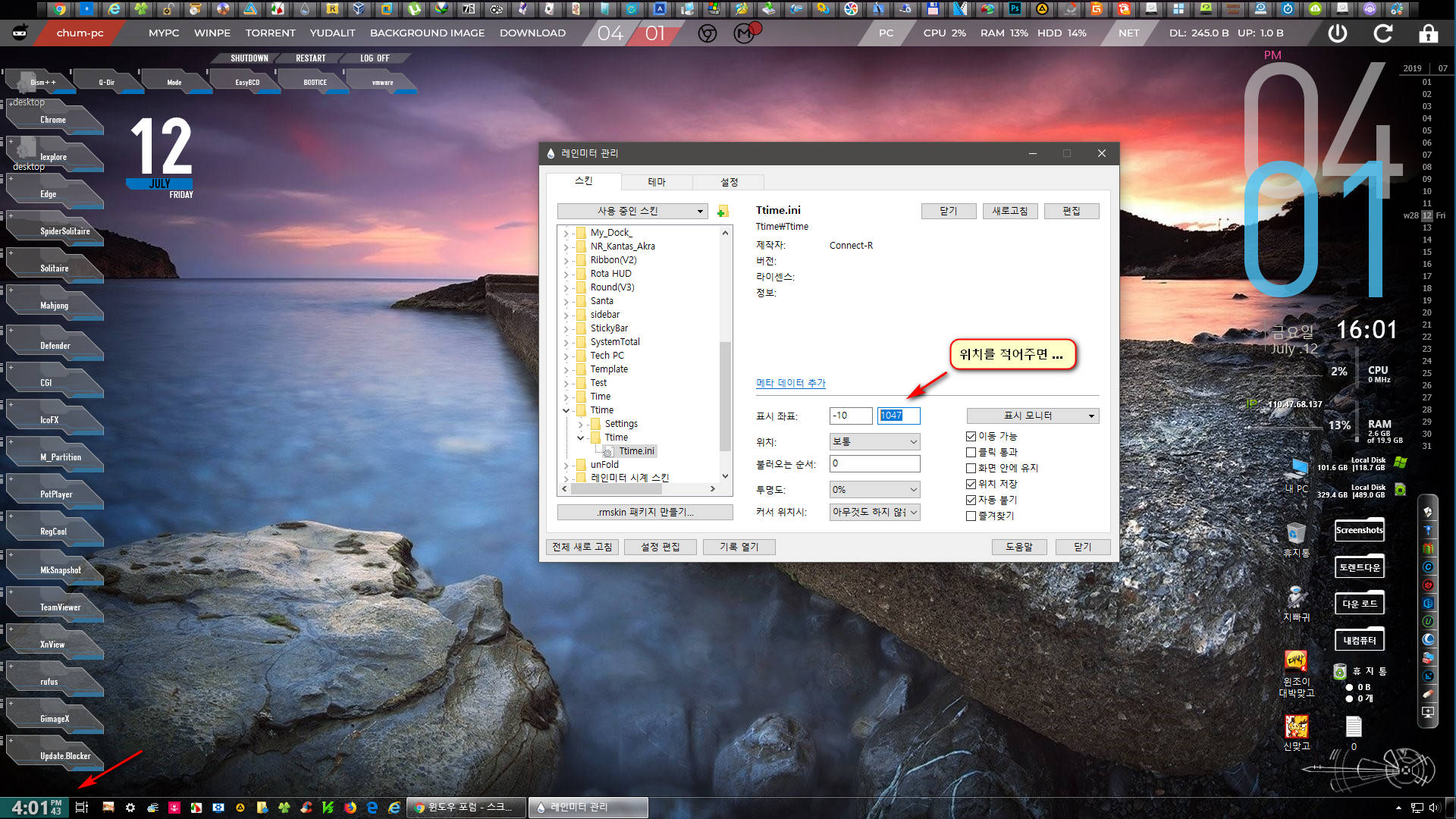
Task: Open the Internet Explorer icon in top dock
Action: [114, 9]
